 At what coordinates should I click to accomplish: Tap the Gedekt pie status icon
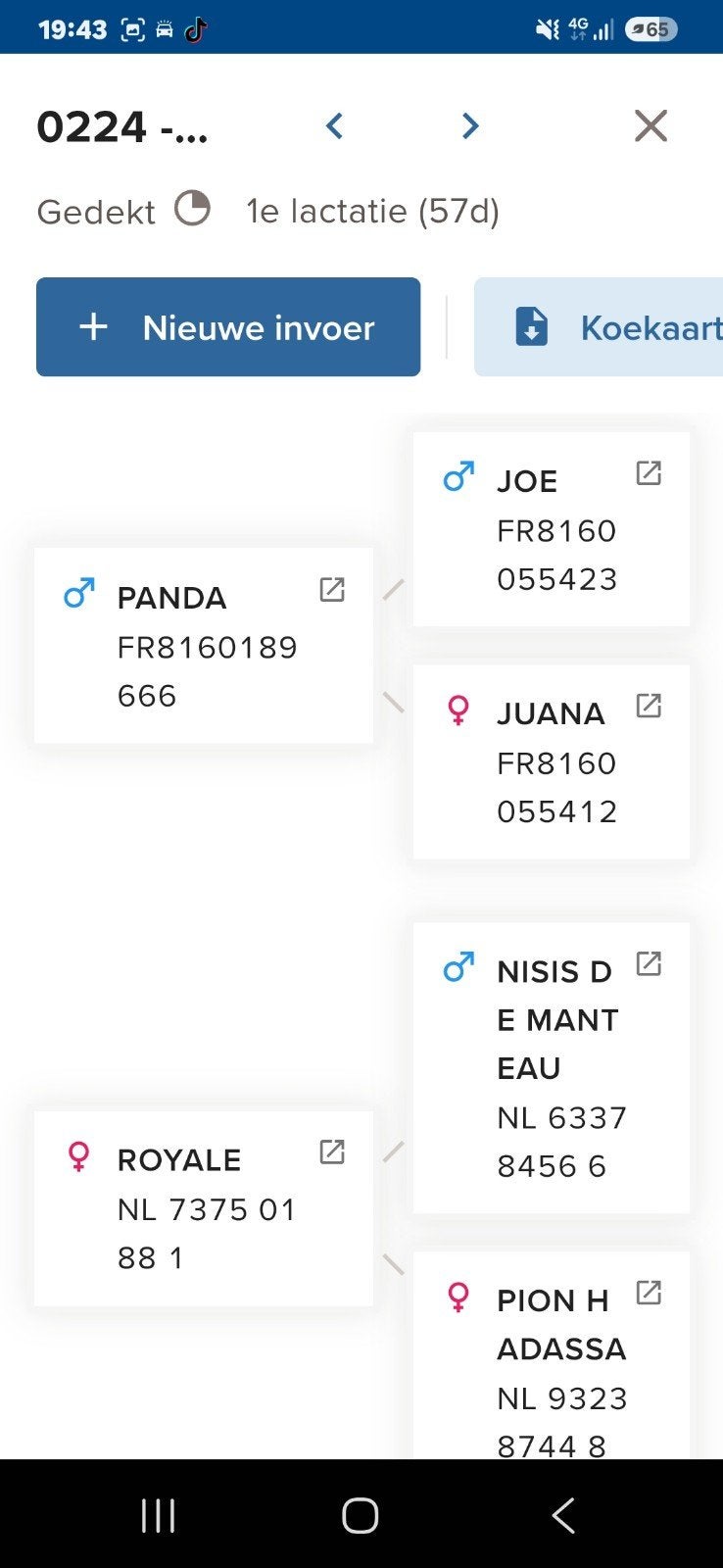coord(193,209)
